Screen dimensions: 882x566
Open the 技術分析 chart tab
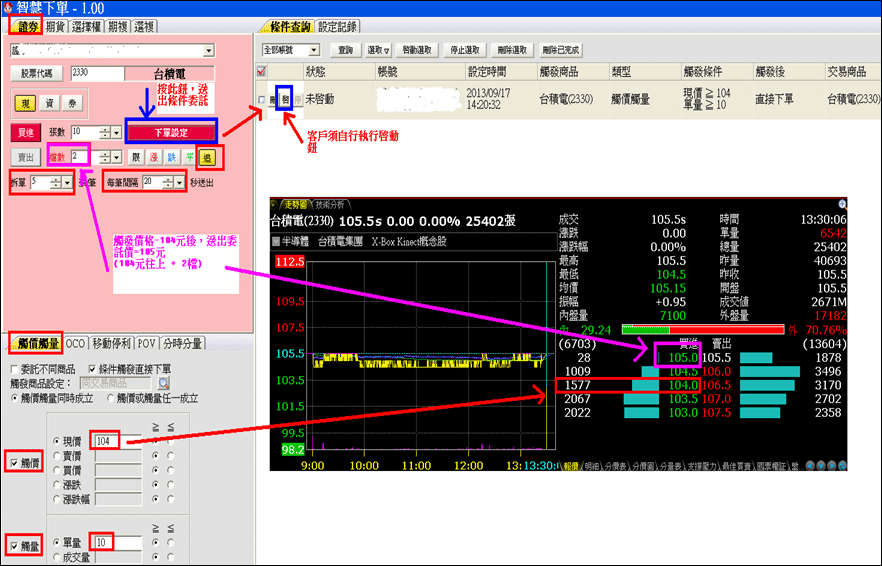point(330,204)
